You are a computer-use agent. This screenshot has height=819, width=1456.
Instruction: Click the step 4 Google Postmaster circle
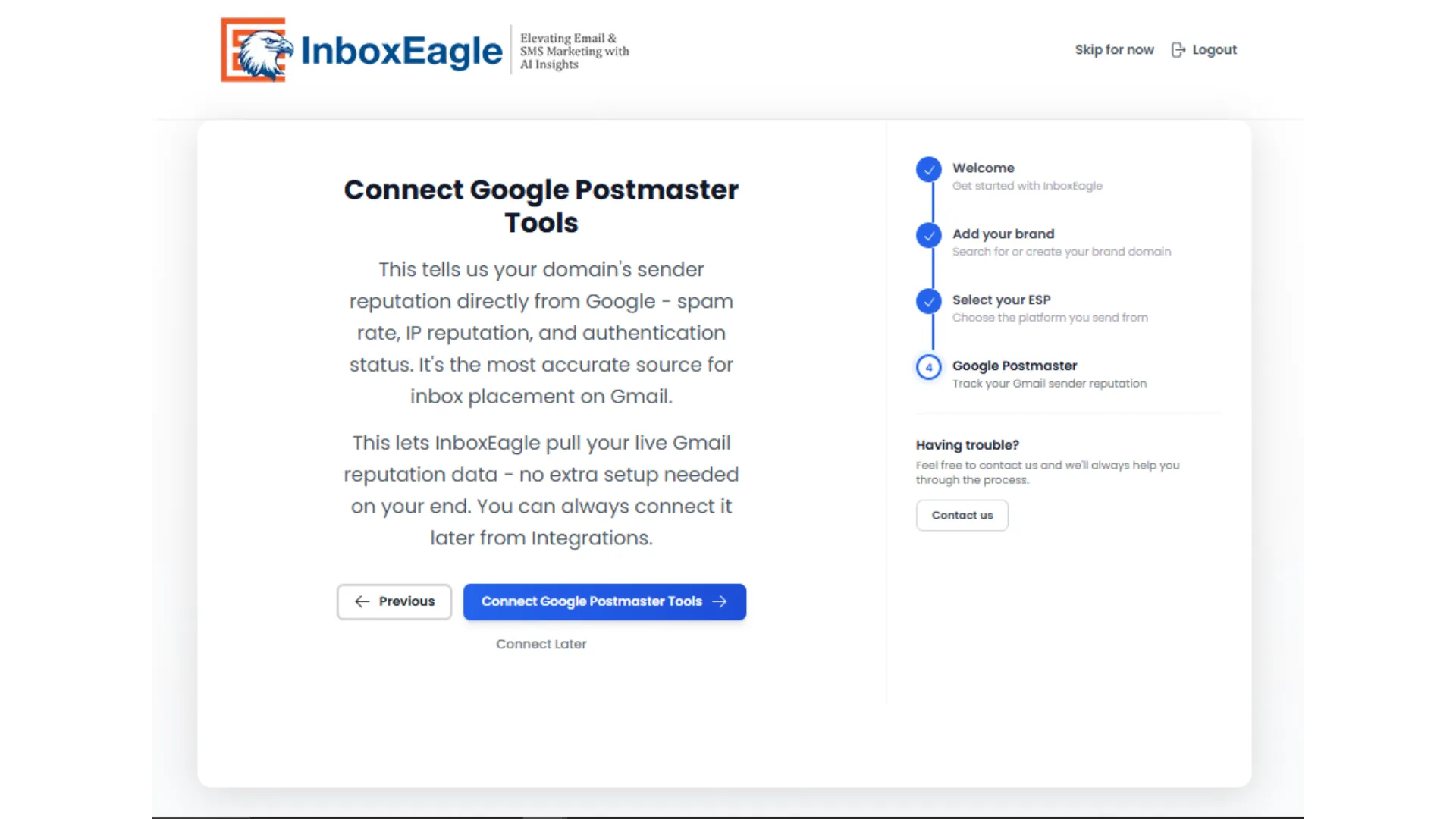(x=928, y=367)
